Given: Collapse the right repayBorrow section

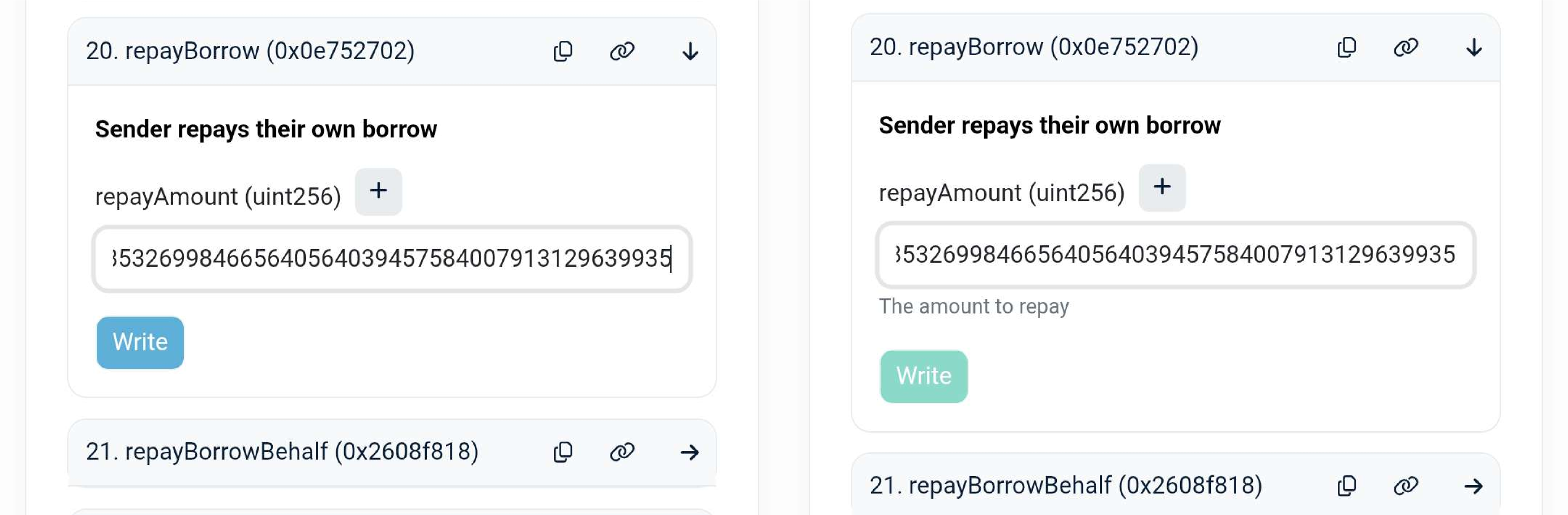Looking at the screenshot, I should point(1473,47).
